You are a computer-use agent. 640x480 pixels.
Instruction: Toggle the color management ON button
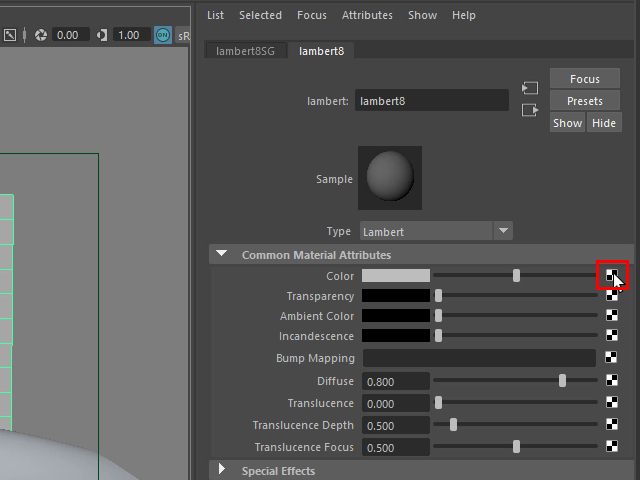pyautogui.click(x=162, y=35)
